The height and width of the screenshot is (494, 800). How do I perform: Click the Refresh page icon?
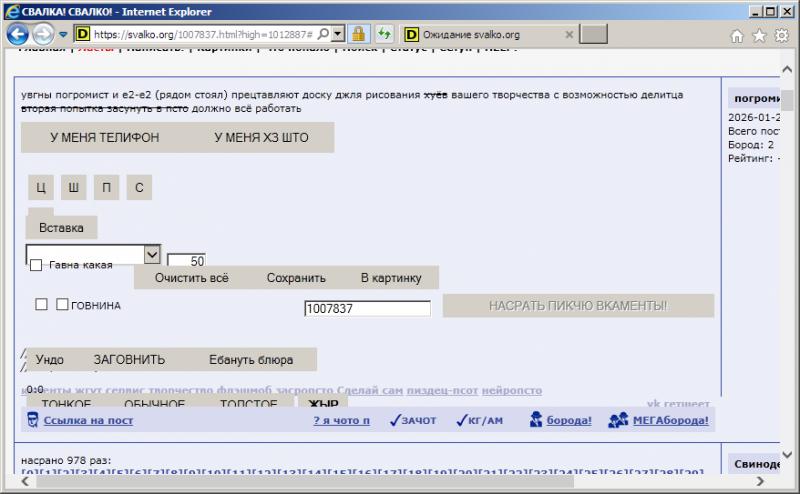[383, 34]
